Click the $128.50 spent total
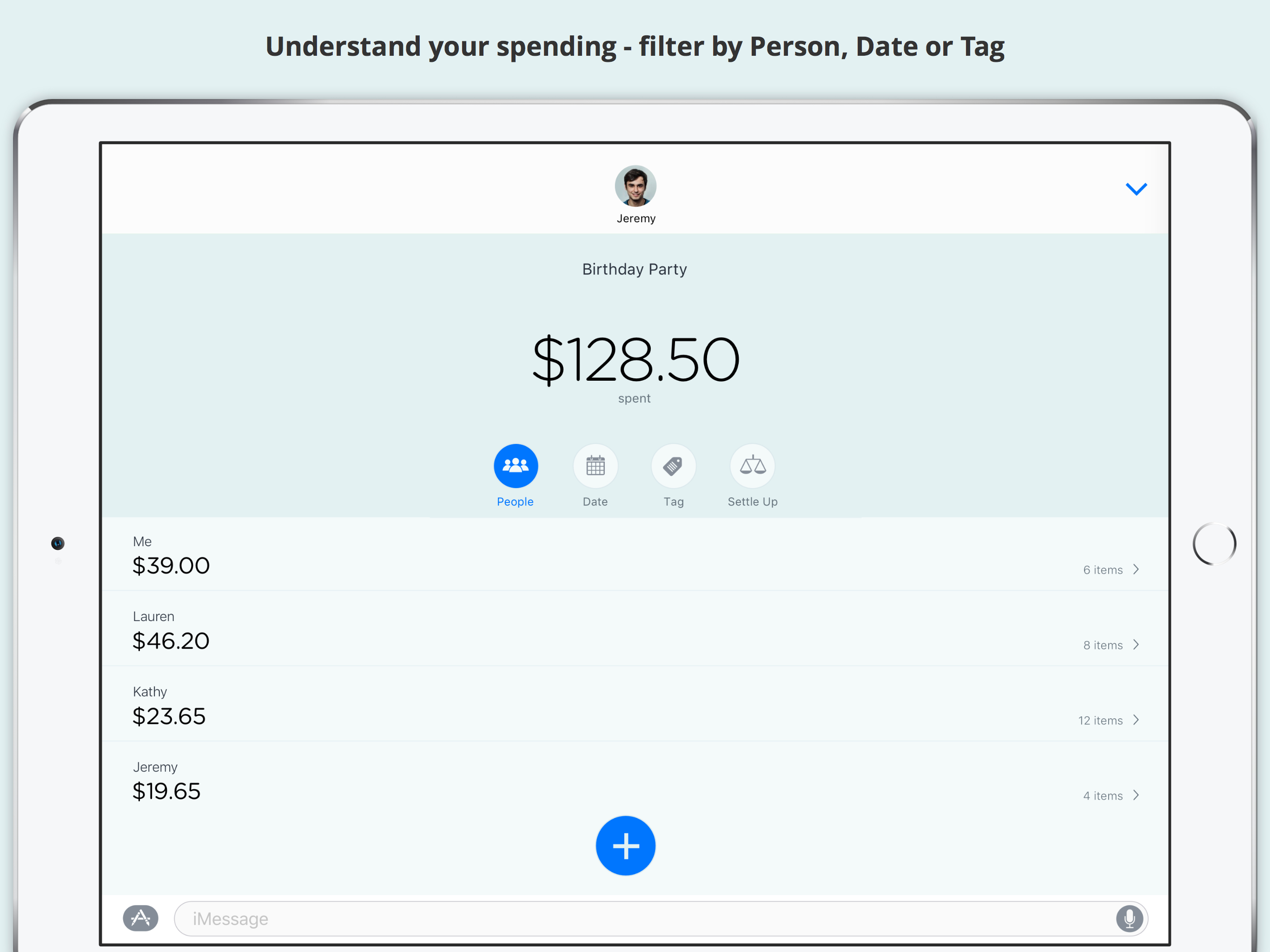This screenshot has height=952, width=1270. click(x=635, y=360)
